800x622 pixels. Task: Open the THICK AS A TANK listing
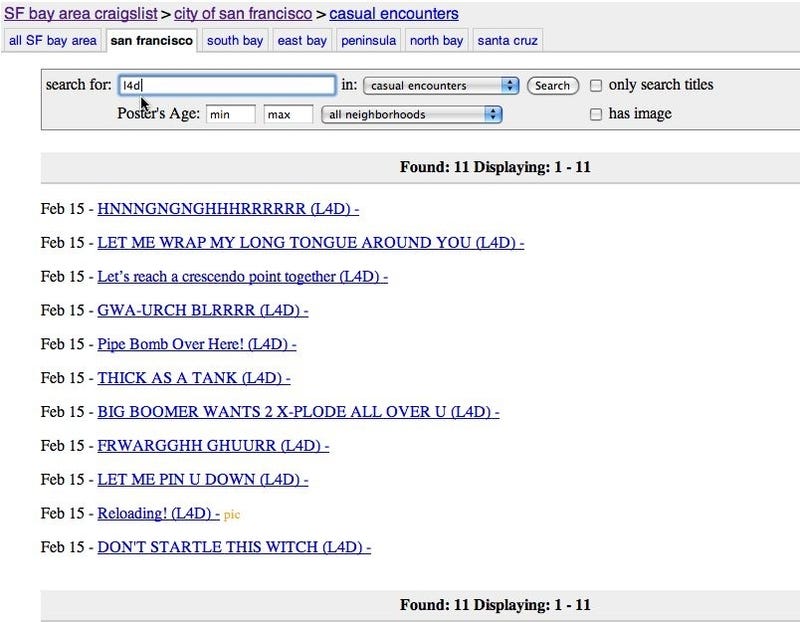click(x=194, y=378)
